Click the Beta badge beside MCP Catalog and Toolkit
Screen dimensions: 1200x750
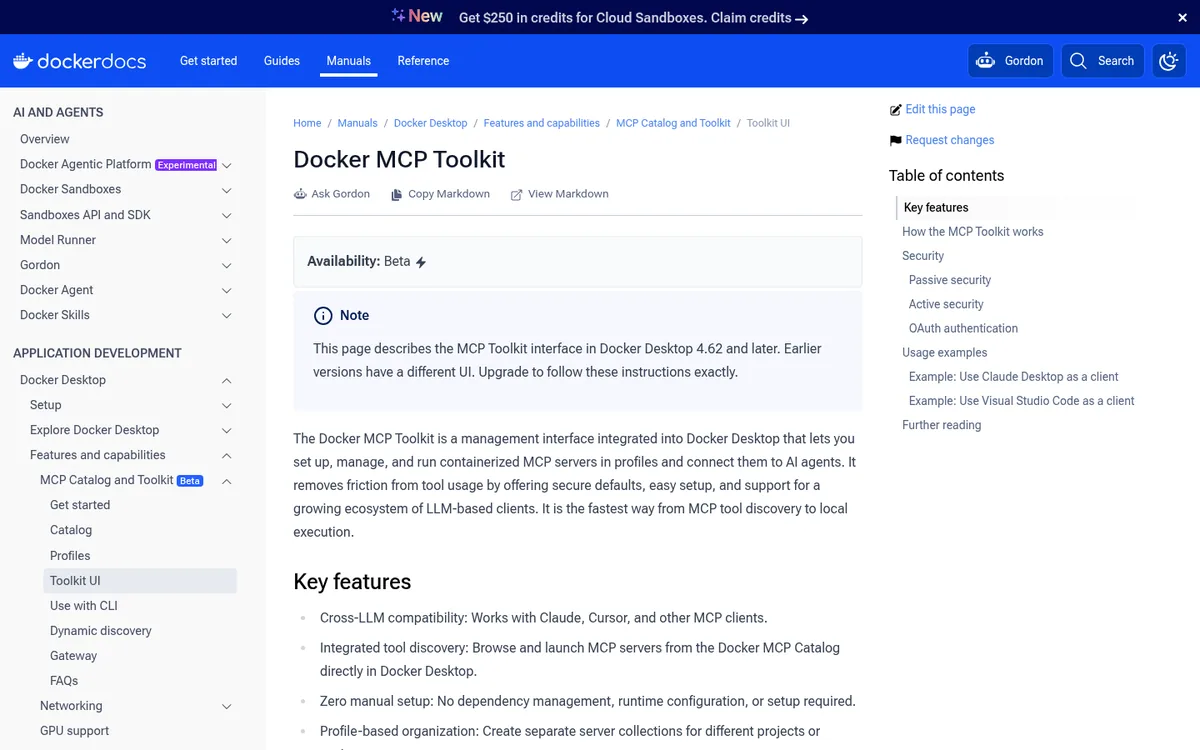190,481
